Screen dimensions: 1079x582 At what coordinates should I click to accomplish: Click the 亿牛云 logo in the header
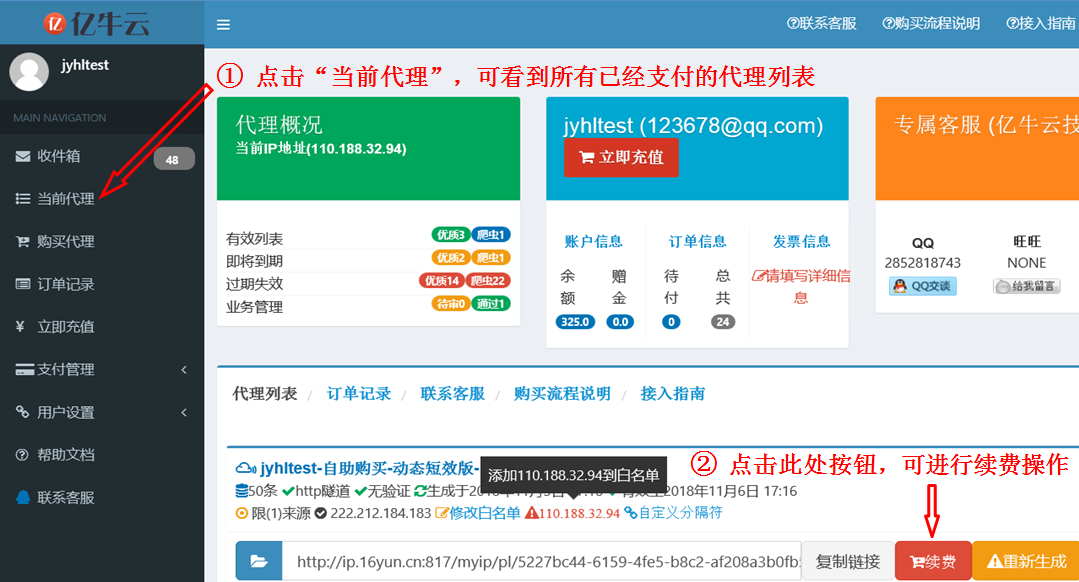(97, 23)
